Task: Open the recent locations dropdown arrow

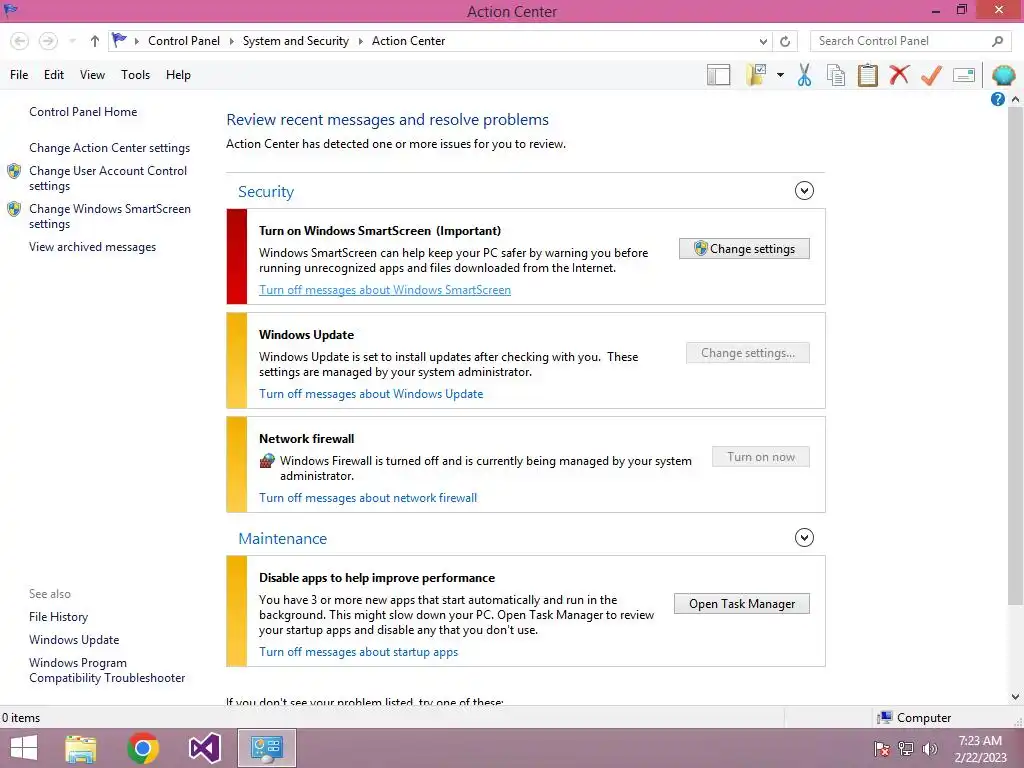Action: pyautogui.click(x=72, y=41)
